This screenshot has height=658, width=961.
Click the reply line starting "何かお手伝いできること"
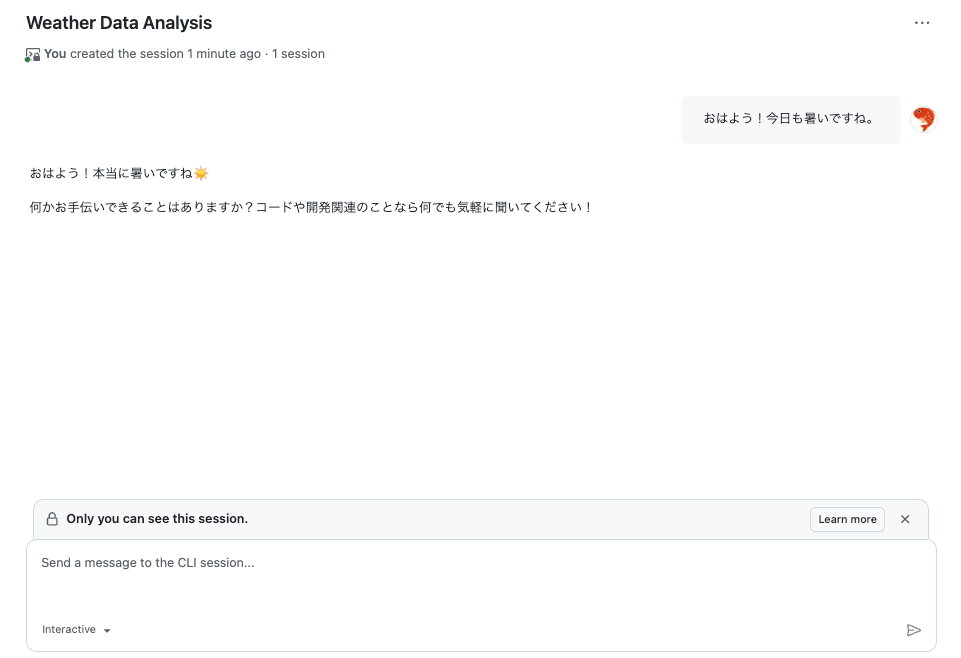pos(311,208)
